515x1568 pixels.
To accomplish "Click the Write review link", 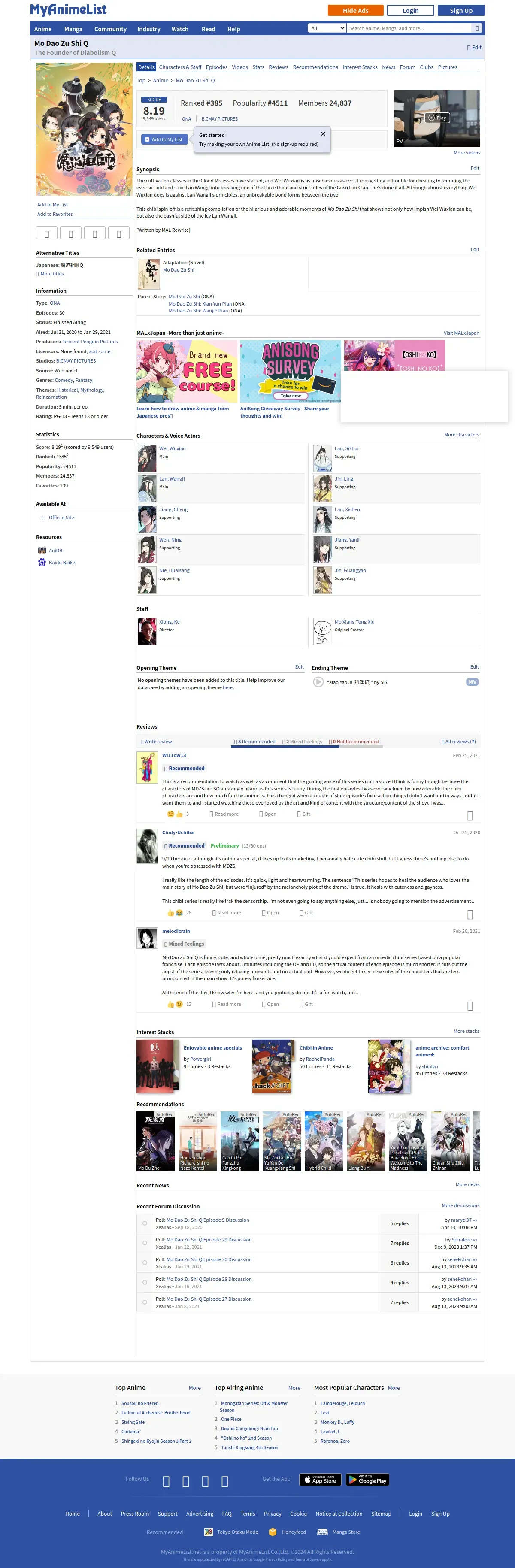I will (157, 742).
